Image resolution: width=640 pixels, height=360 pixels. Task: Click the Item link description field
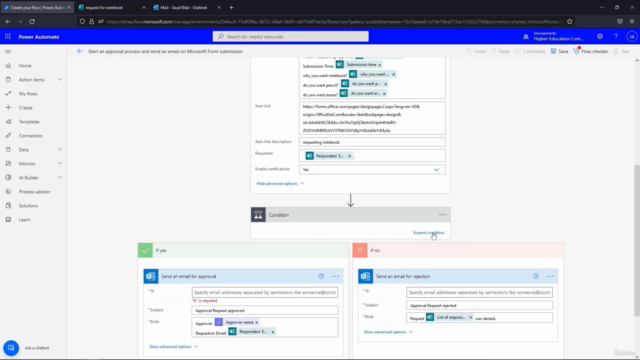[372, 142]
